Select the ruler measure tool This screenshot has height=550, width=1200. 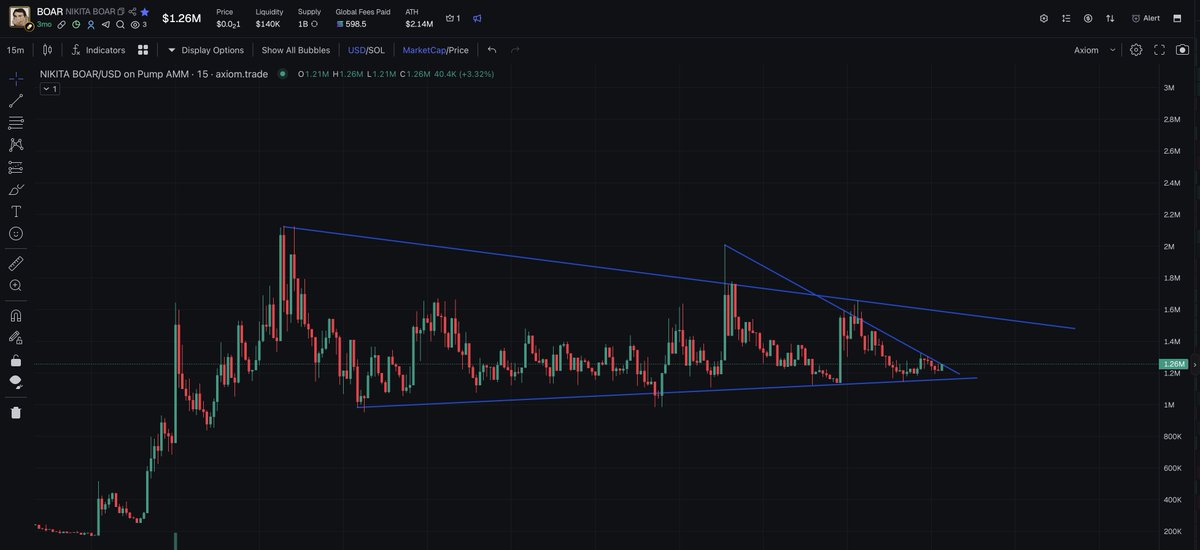pyautogui.click(x=16, y=263)
